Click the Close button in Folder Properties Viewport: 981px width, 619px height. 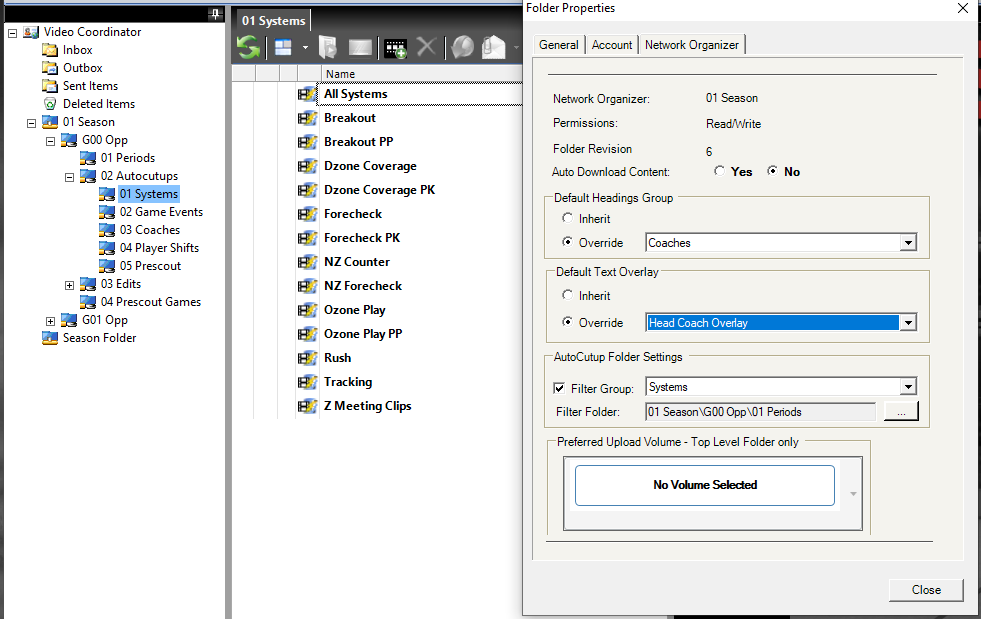tap(926, 590)
